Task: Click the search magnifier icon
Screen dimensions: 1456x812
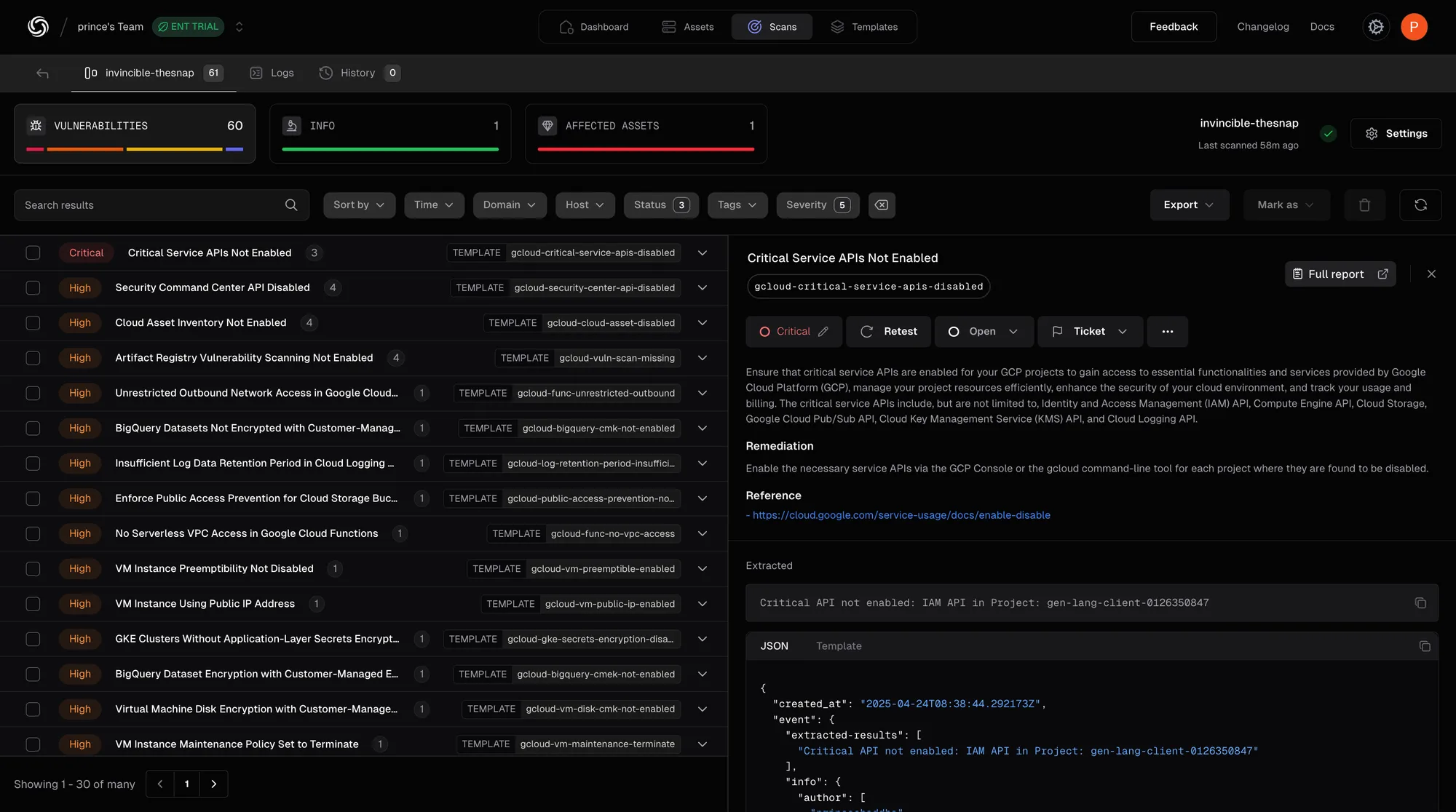Action: click(290, 205)
